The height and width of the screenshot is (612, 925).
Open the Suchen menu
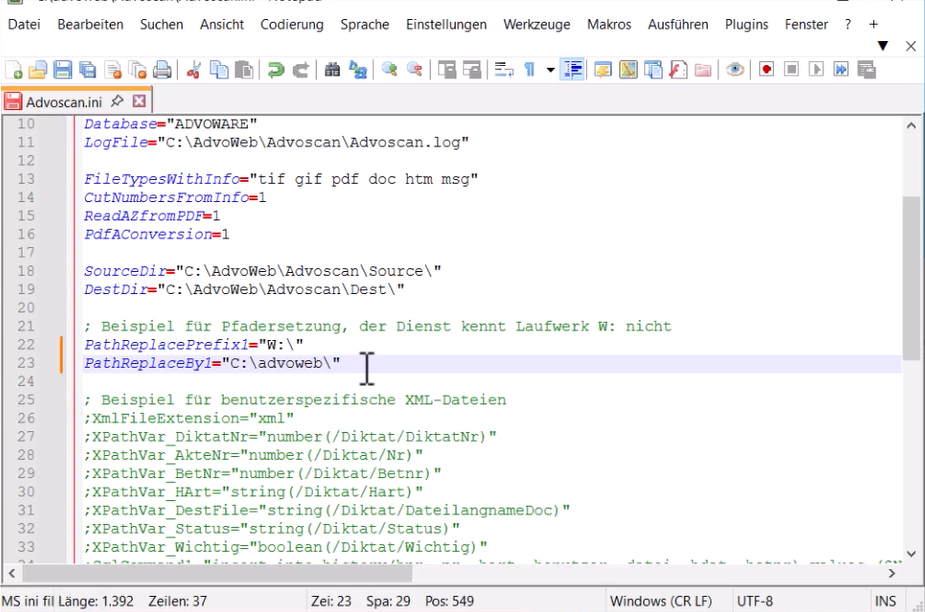(162, 24)
